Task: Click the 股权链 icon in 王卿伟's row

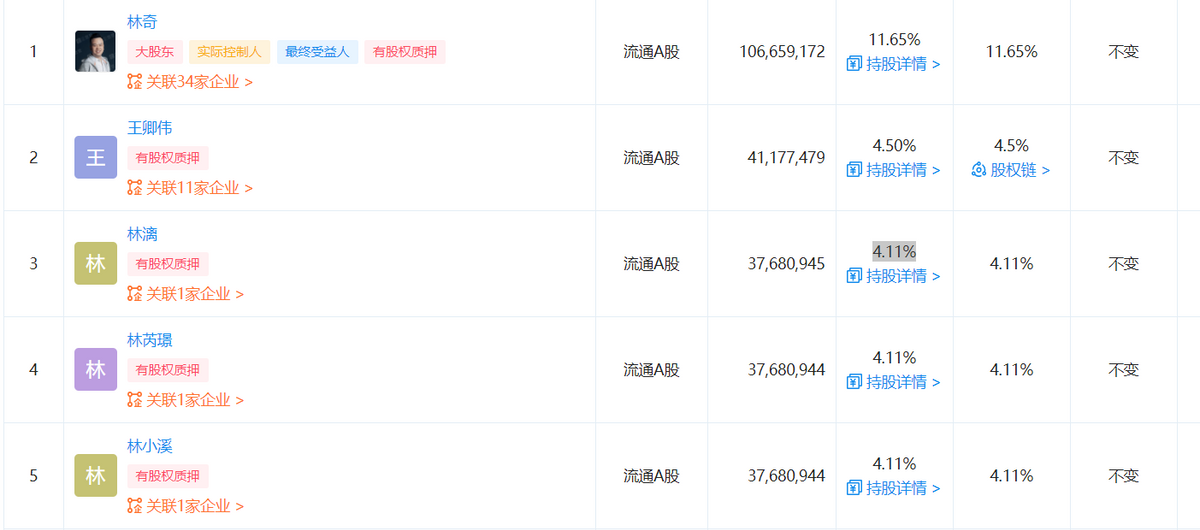Action: [979, 170]
